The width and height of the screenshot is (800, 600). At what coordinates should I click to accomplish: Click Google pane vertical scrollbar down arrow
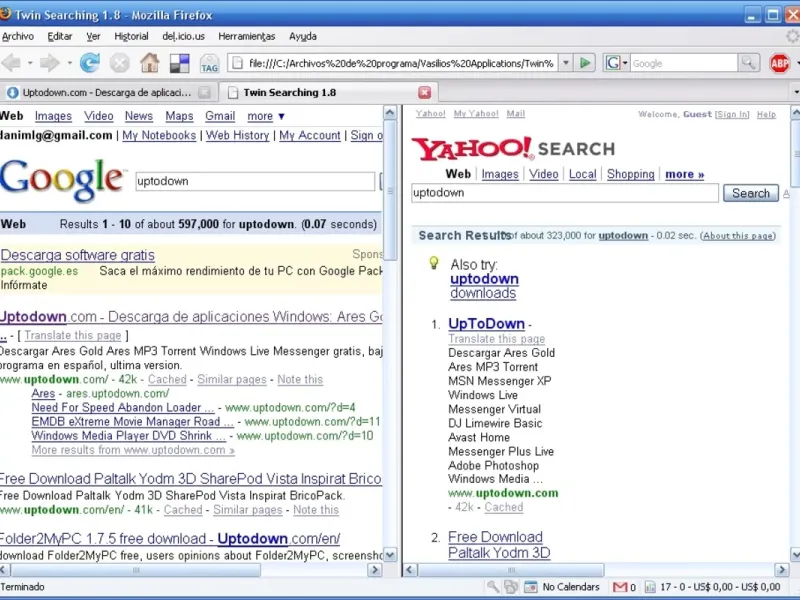point(390,555)
